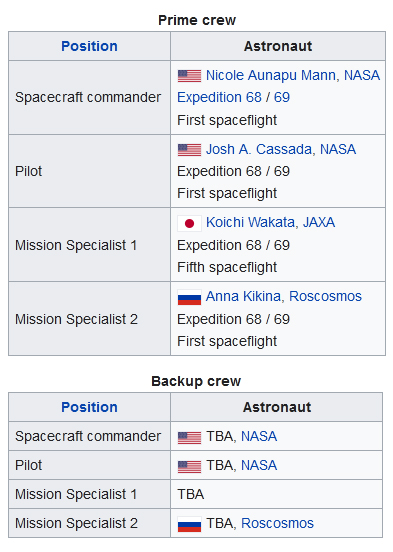Click Russian flag in backup Mission Specialist 2 row

click(189, 524)
